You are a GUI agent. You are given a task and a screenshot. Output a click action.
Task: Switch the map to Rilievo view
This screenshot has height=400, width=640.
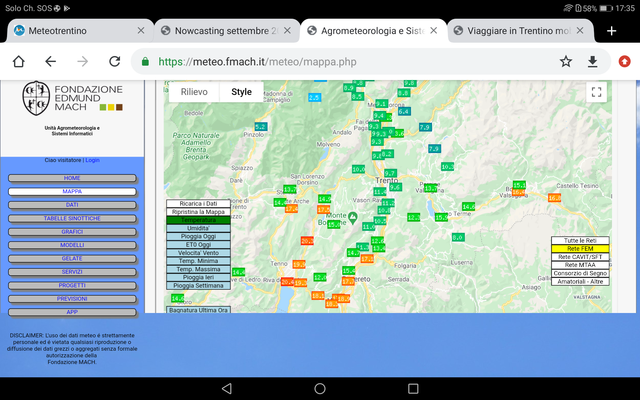[x=194, y=92]
